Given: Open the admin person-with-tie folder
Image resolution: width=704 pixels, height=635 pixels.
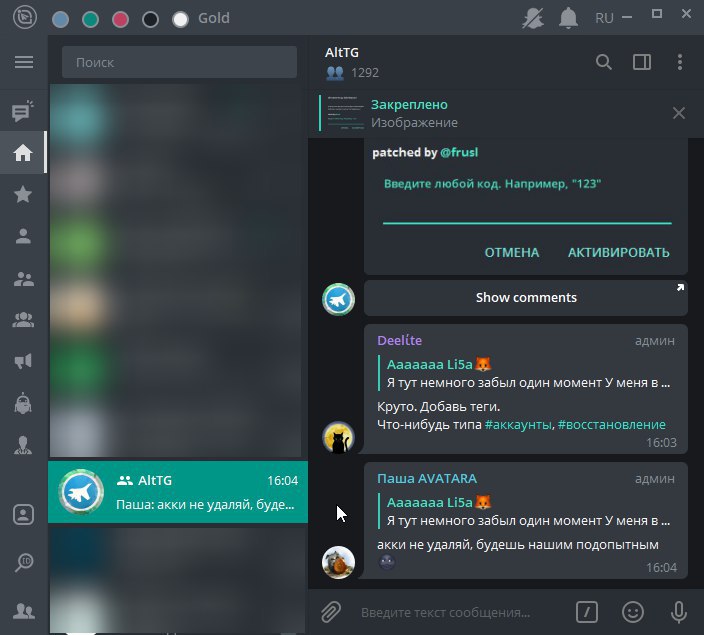Looking at the screenshot, I should [x=23, y=445].
